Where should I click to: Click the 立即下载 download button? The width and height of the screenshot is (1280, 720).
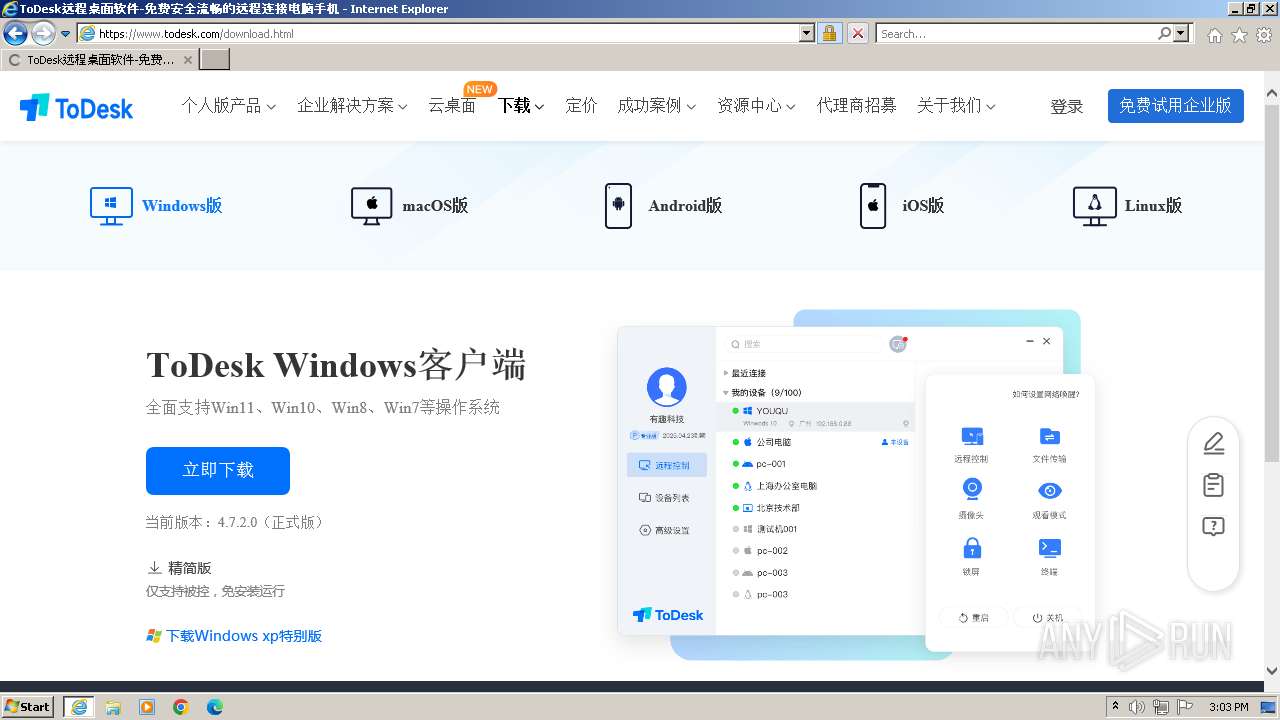pos(218,470)
